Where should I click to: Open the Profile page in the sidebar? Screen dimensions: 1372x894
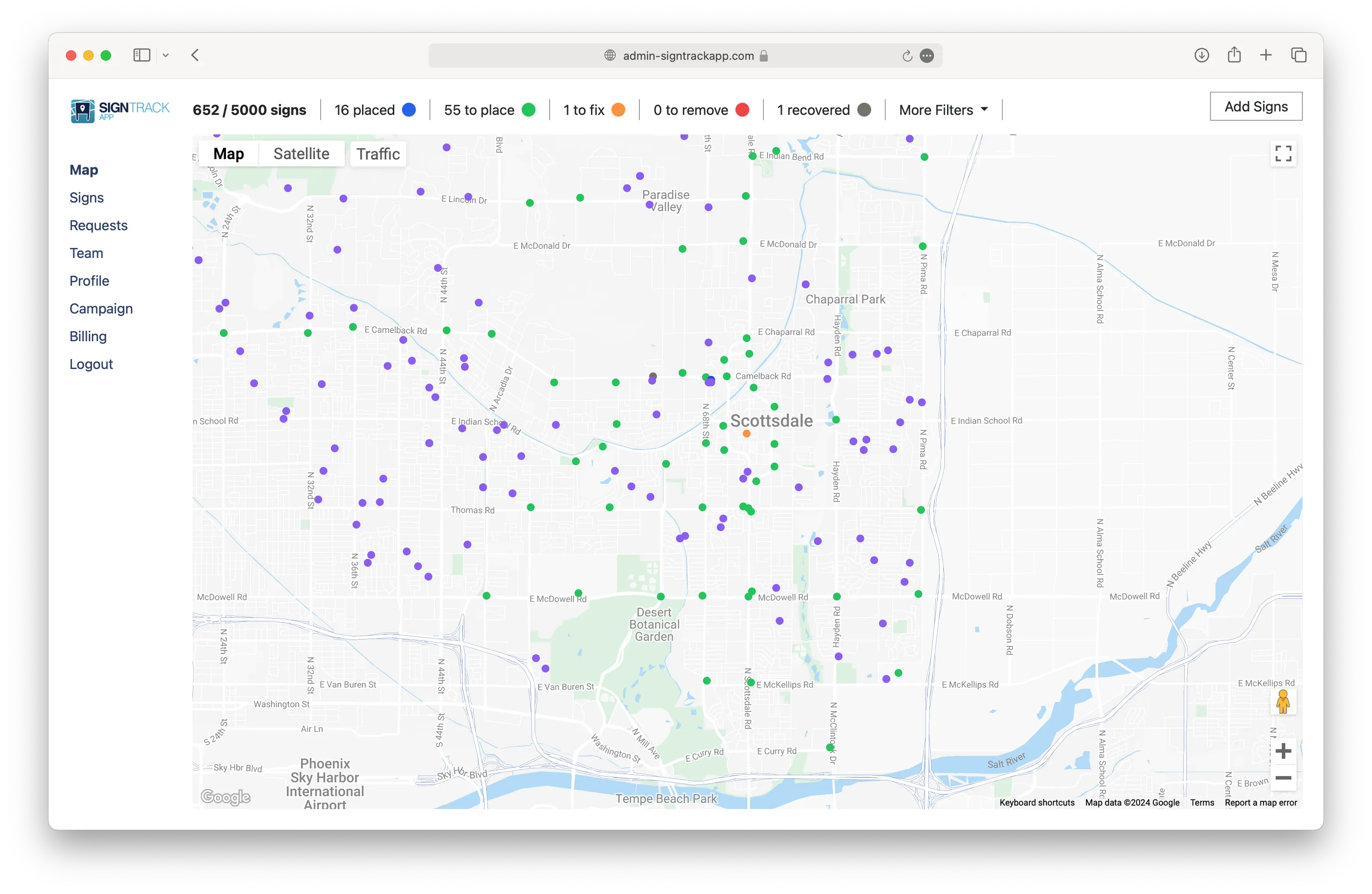pyautogui.click(x=89, y=281)
